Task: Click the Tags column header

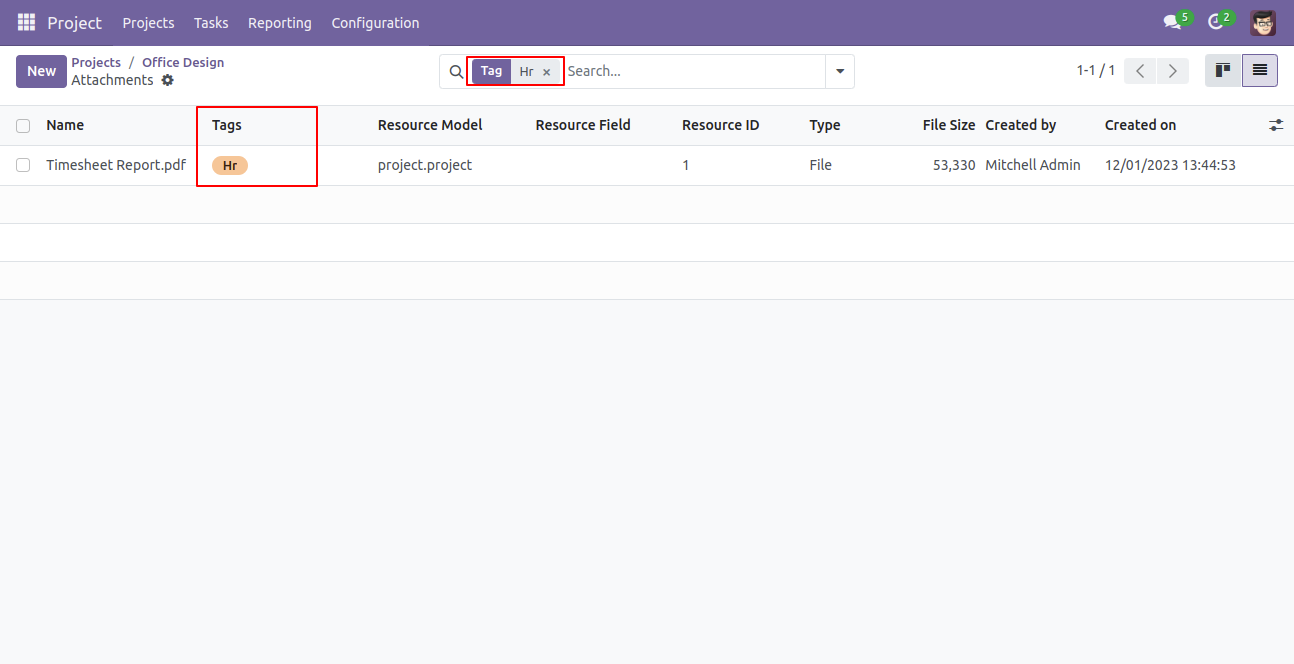Action: (x=227, y=125)
